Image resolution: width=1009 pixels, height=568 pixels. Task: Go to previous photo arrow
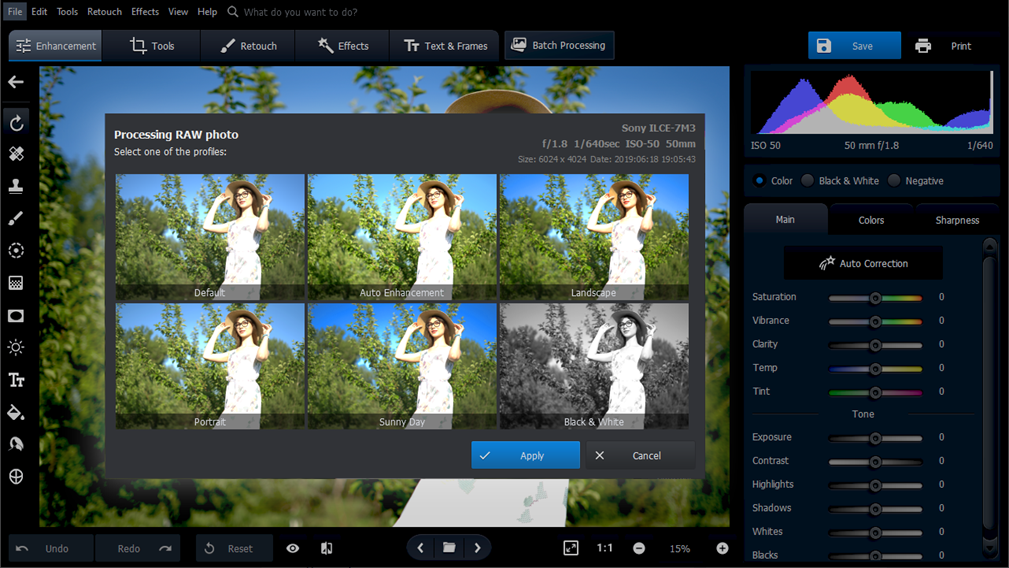(420, 548)
